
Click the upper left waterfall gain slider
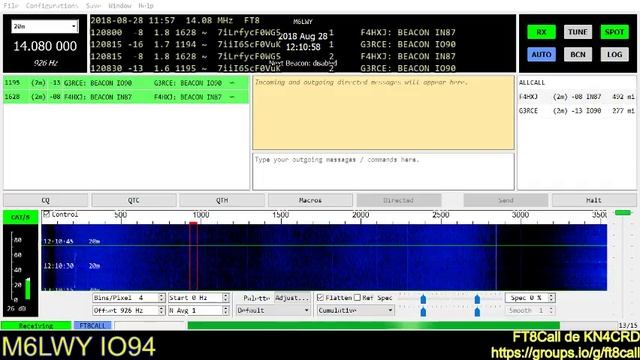pos(423,299)
